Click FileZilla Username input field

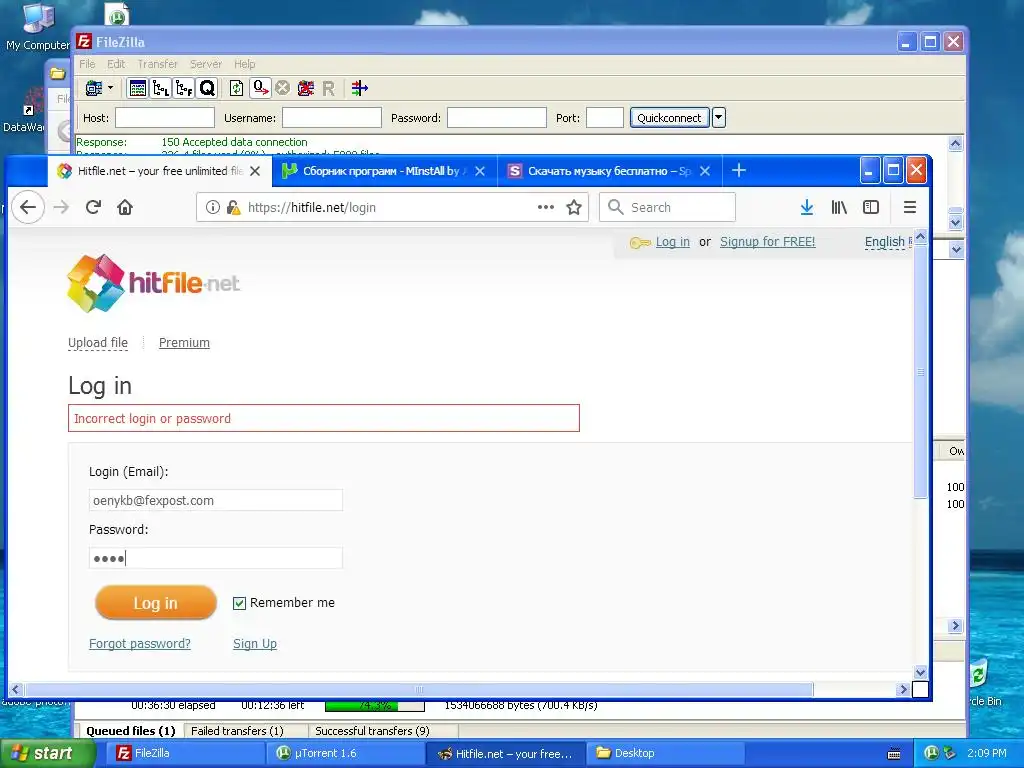(332, 118)
